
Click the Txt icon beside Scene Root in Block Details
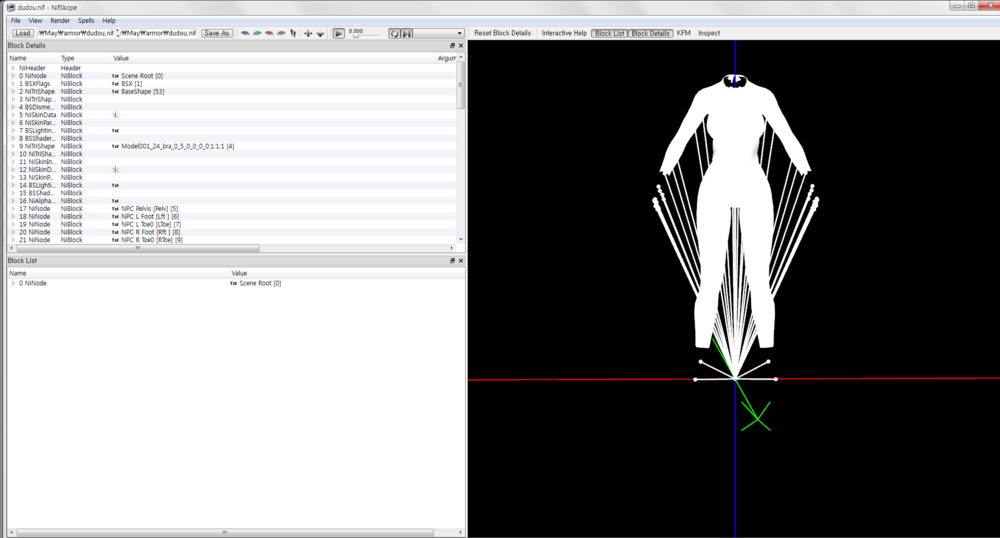pyautogui.click(x=115, y=76)
